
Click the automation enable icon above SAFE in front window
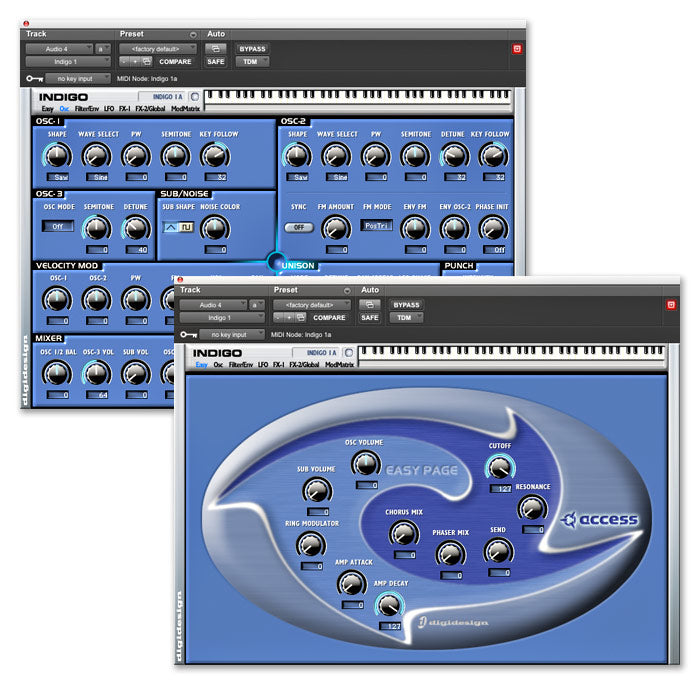click(x=369, y=304)
